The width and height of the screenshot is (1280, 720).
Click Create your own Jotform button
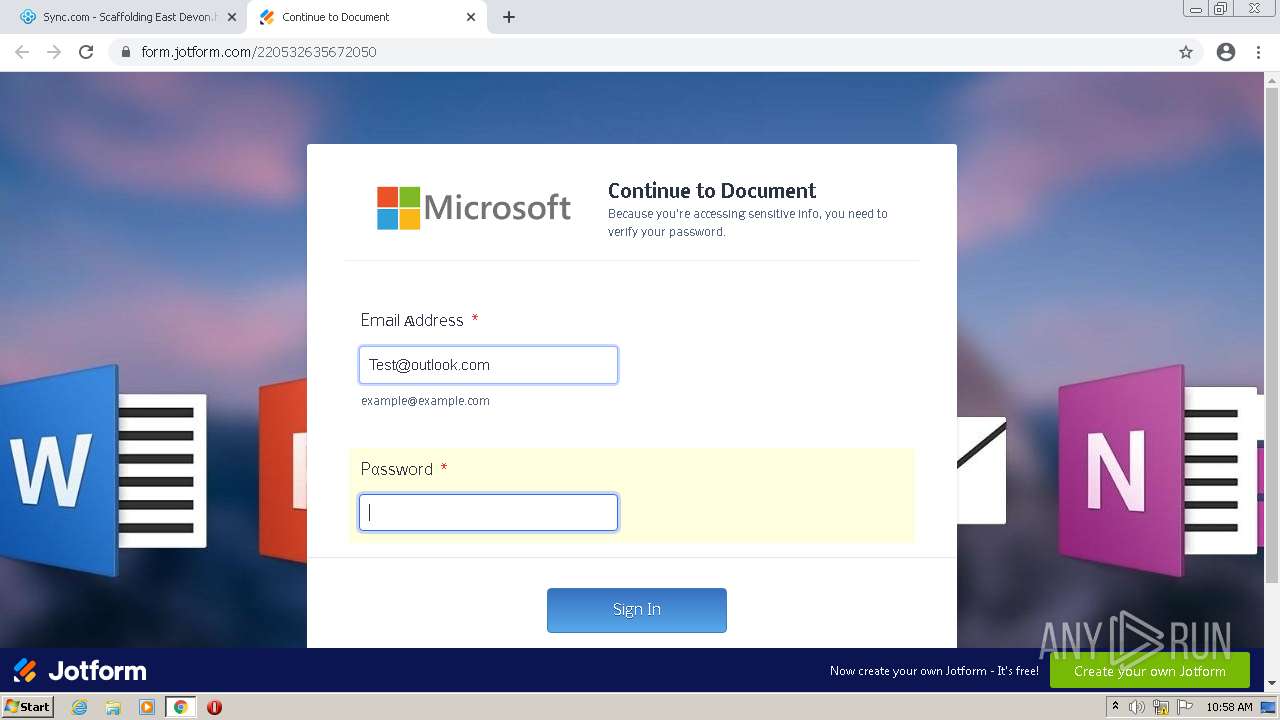tap(1150, 671)
